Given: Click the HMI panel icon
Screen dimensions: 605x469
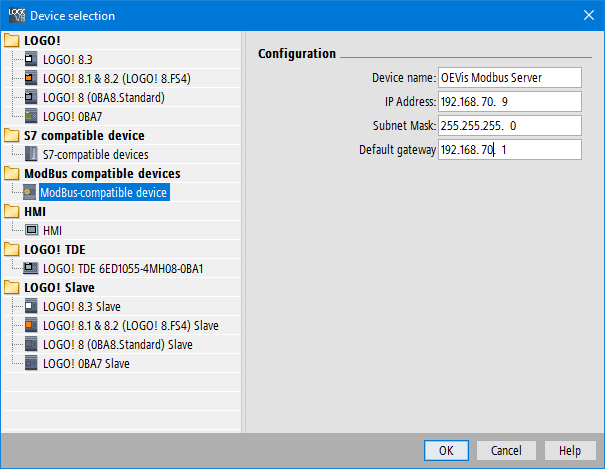Looking at the screenshot, I should tap(30, 231).
